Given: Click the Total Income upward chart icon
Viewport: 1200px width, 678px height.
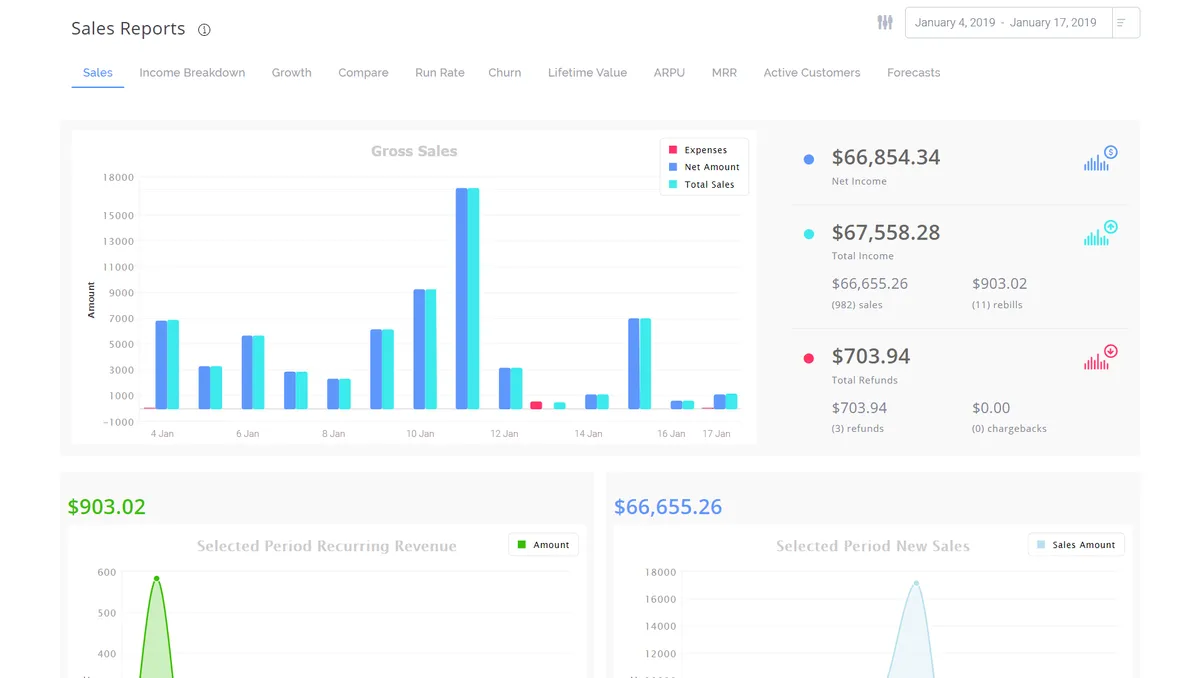Looking at the screenshot, I should pos(1100,234).
